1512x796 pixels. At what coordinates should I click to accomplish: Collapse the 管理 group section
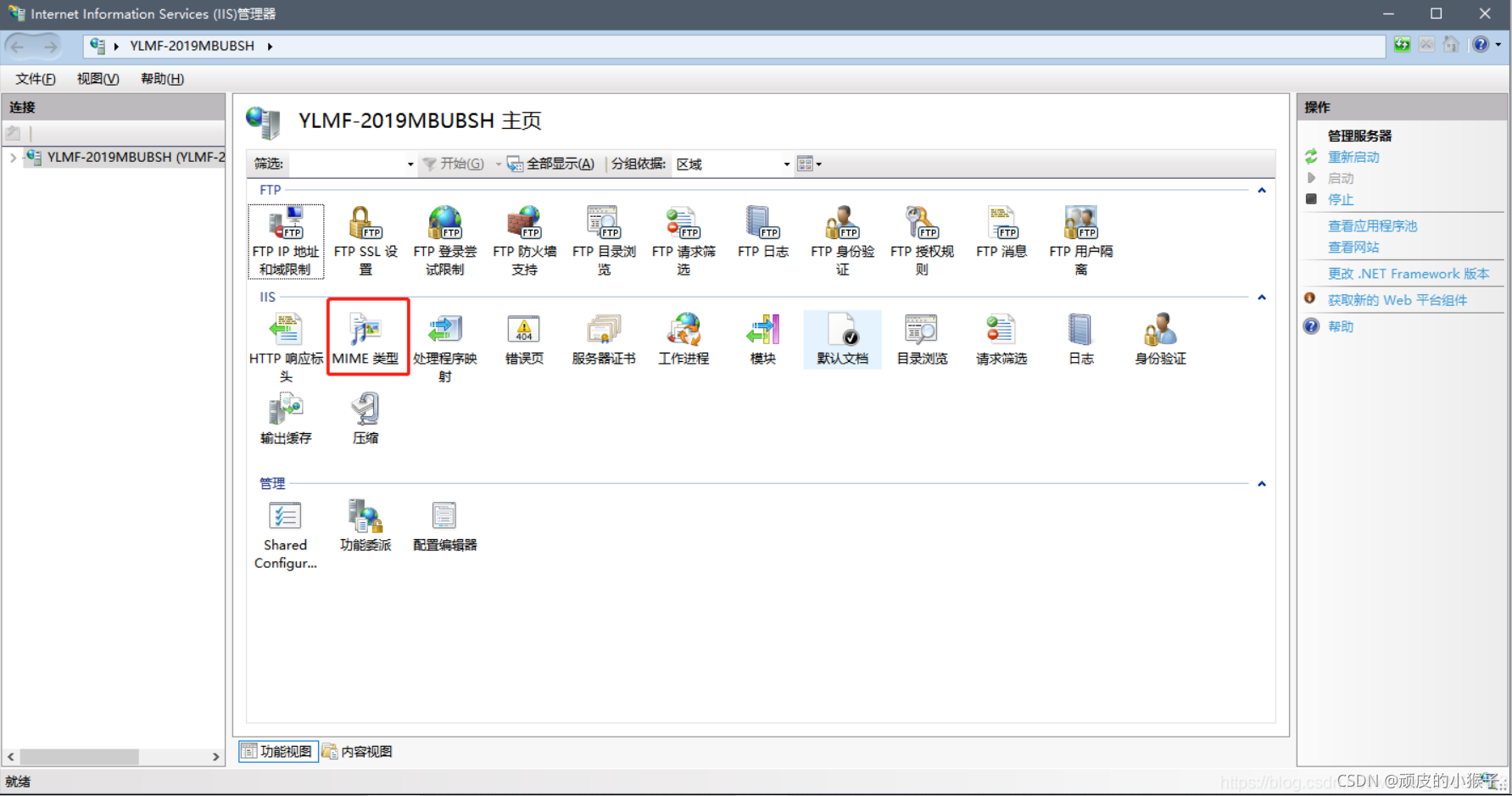pyautogui.click(x=1262, y=484)
